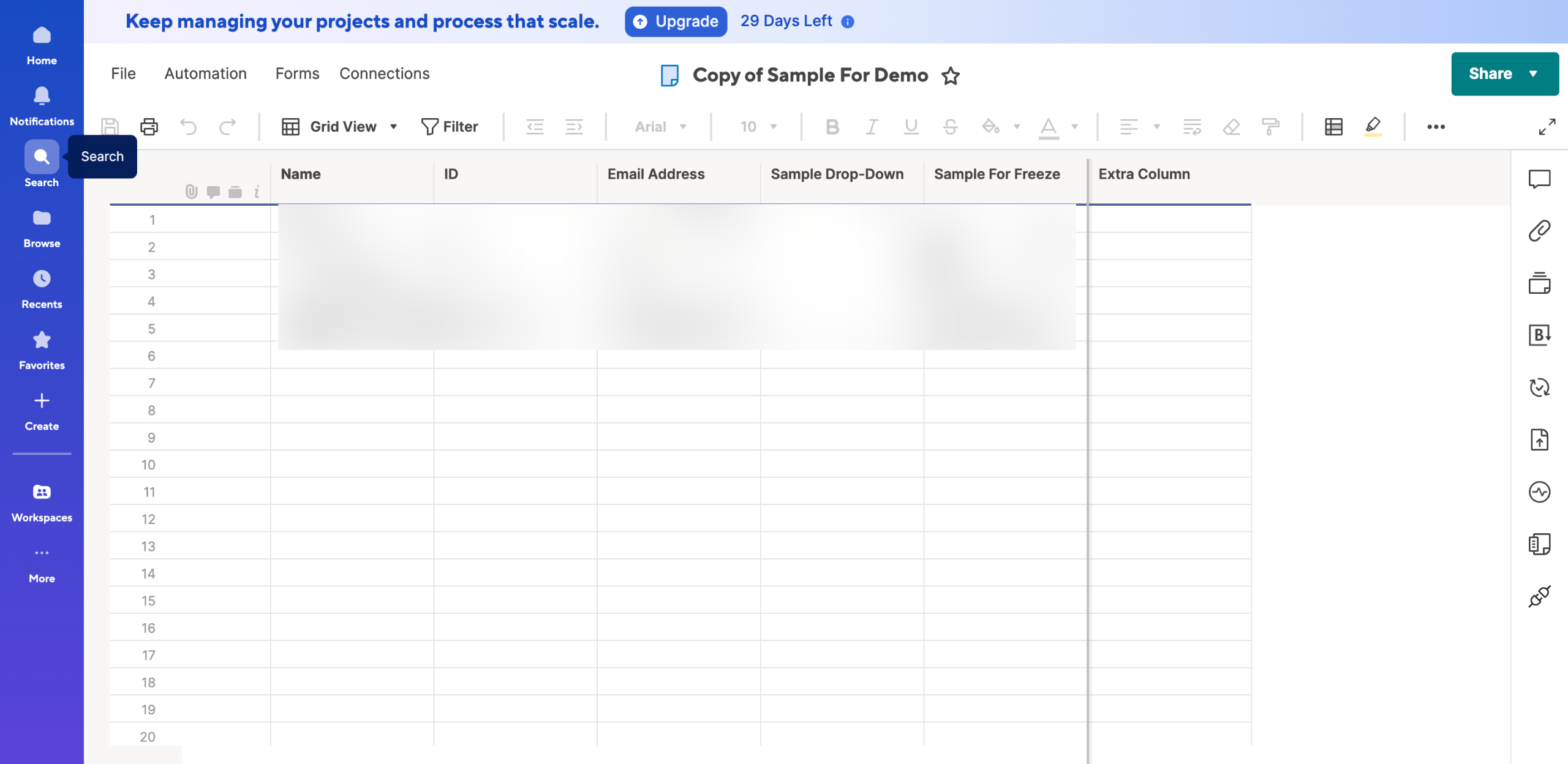This screenshot has height=764, width=1568.
Task: Click the text color A swatch
Action: coord(1048,127)
